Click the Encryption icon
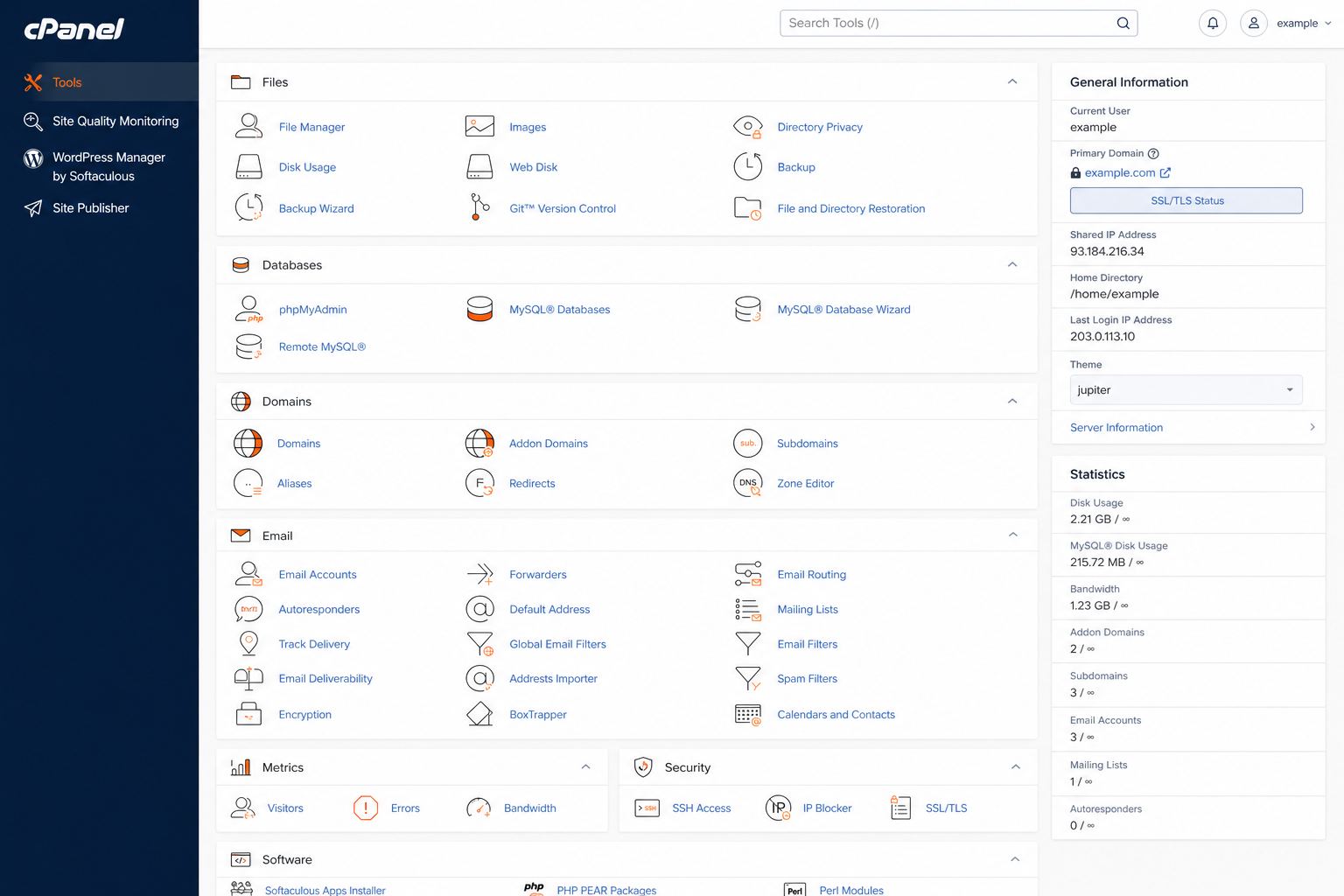Screen dimensions: 1344x896 click(x=248, y=714)
